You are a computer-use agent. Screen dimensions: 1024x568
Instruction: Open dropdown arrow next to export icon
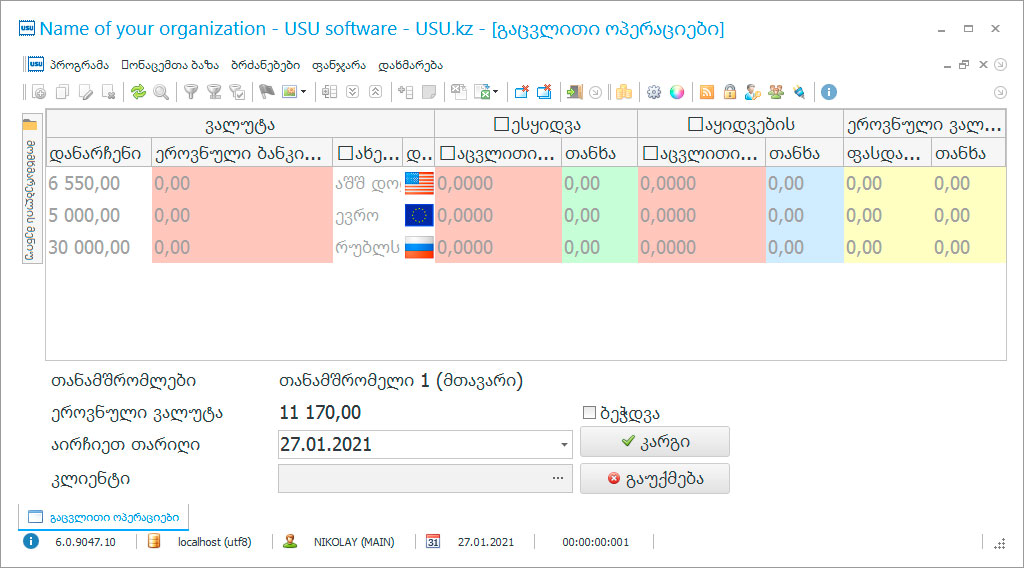coord(496,92)
